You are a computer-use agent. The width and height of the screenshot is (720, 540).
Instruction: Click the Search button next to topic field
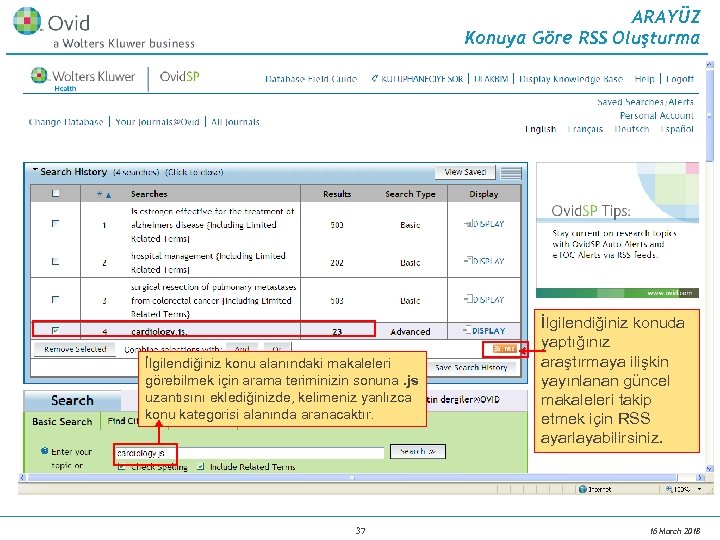(417, 451)
